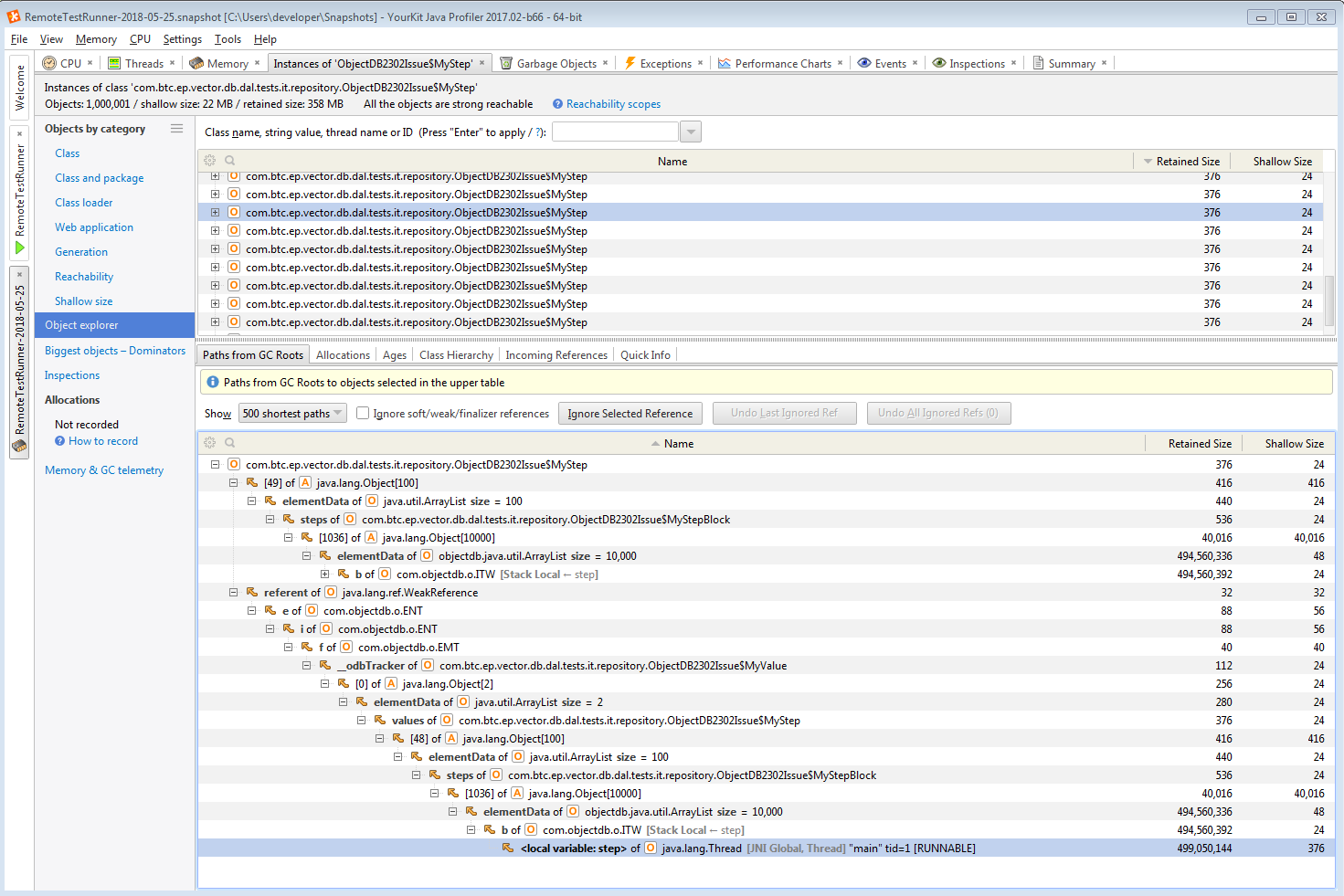1344x896 pixels.
Task: Switch to the Quick Info tab
Action: [x=645, y=355]
